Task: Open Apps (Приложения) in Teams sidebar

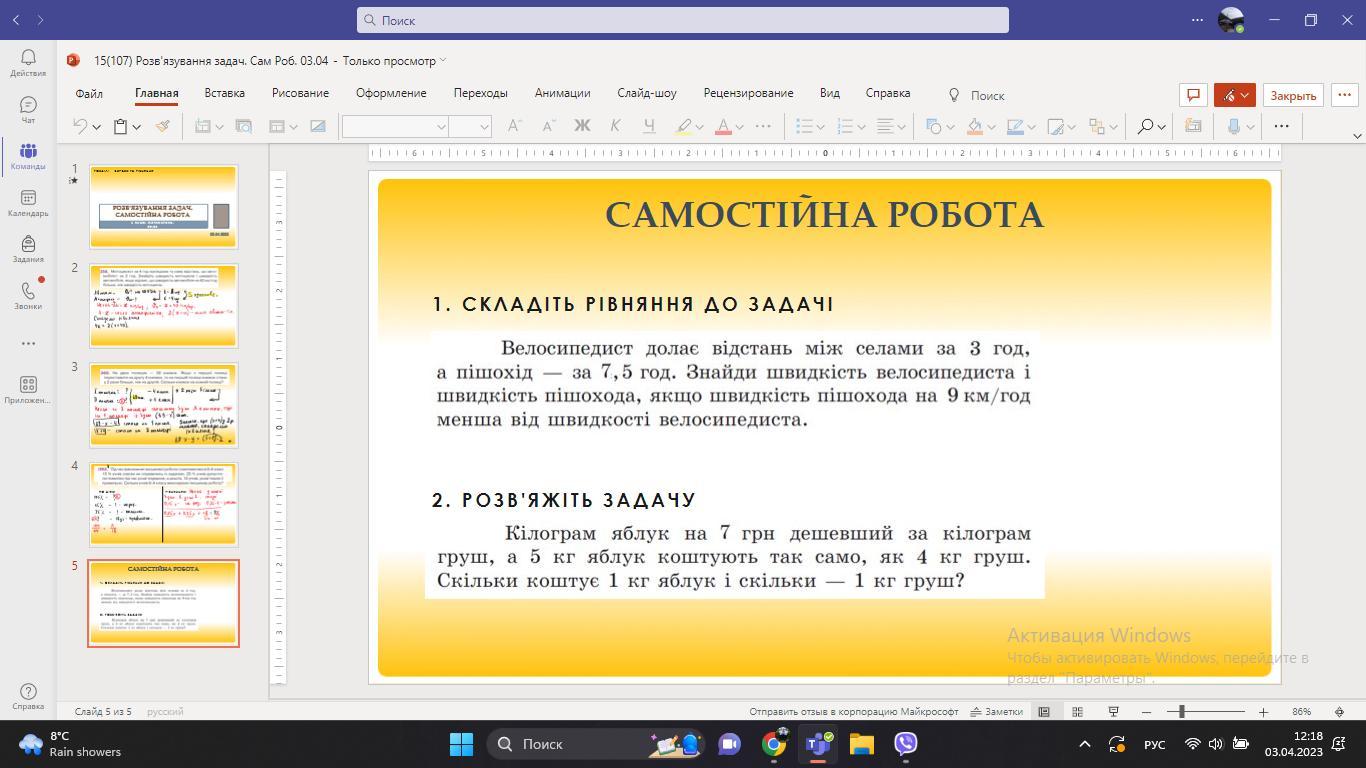Action: click(x=28, y=390)
